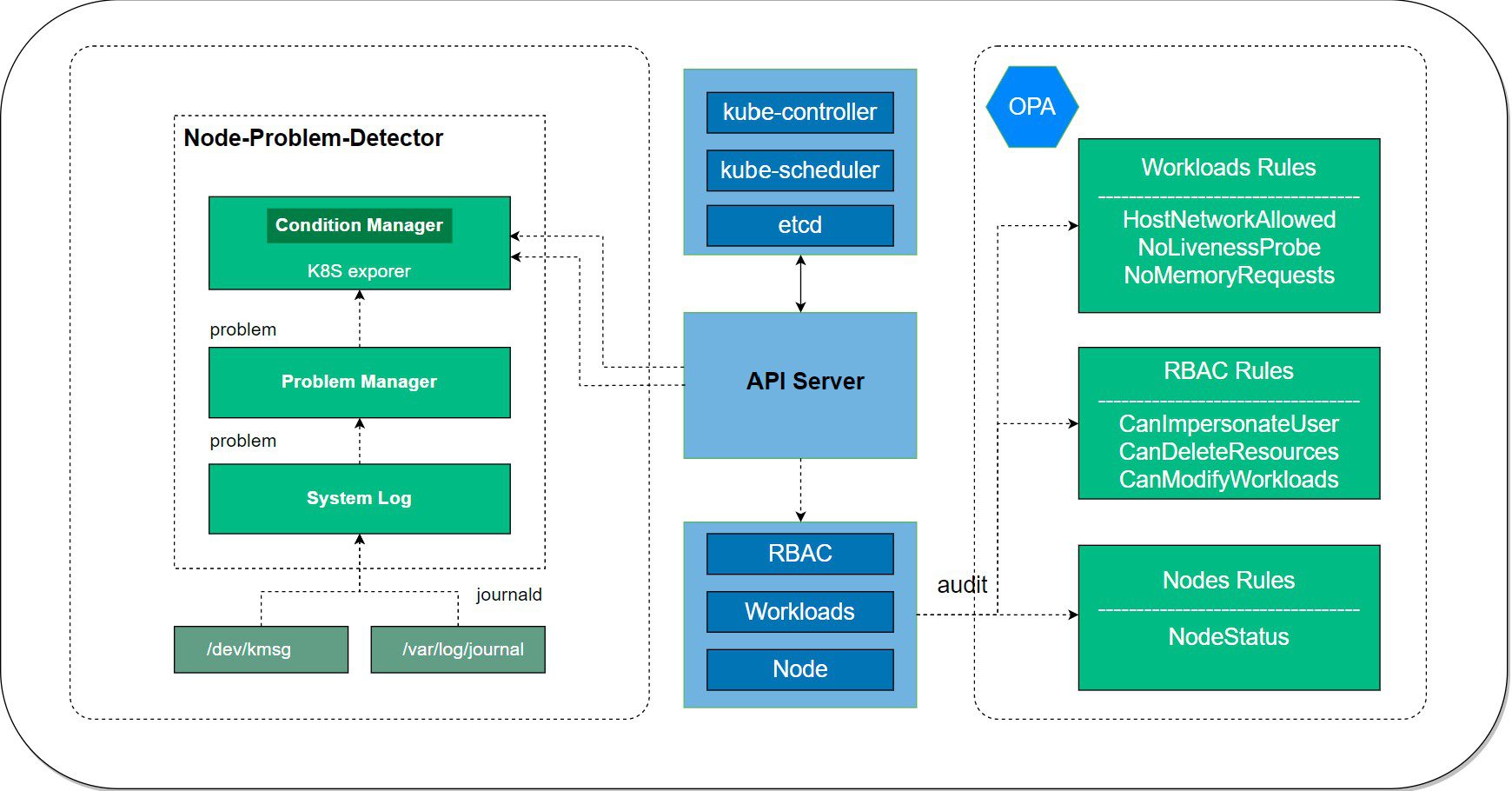
Task: Select the /dev/kmsg source box
Action: [x=261, y=649]
